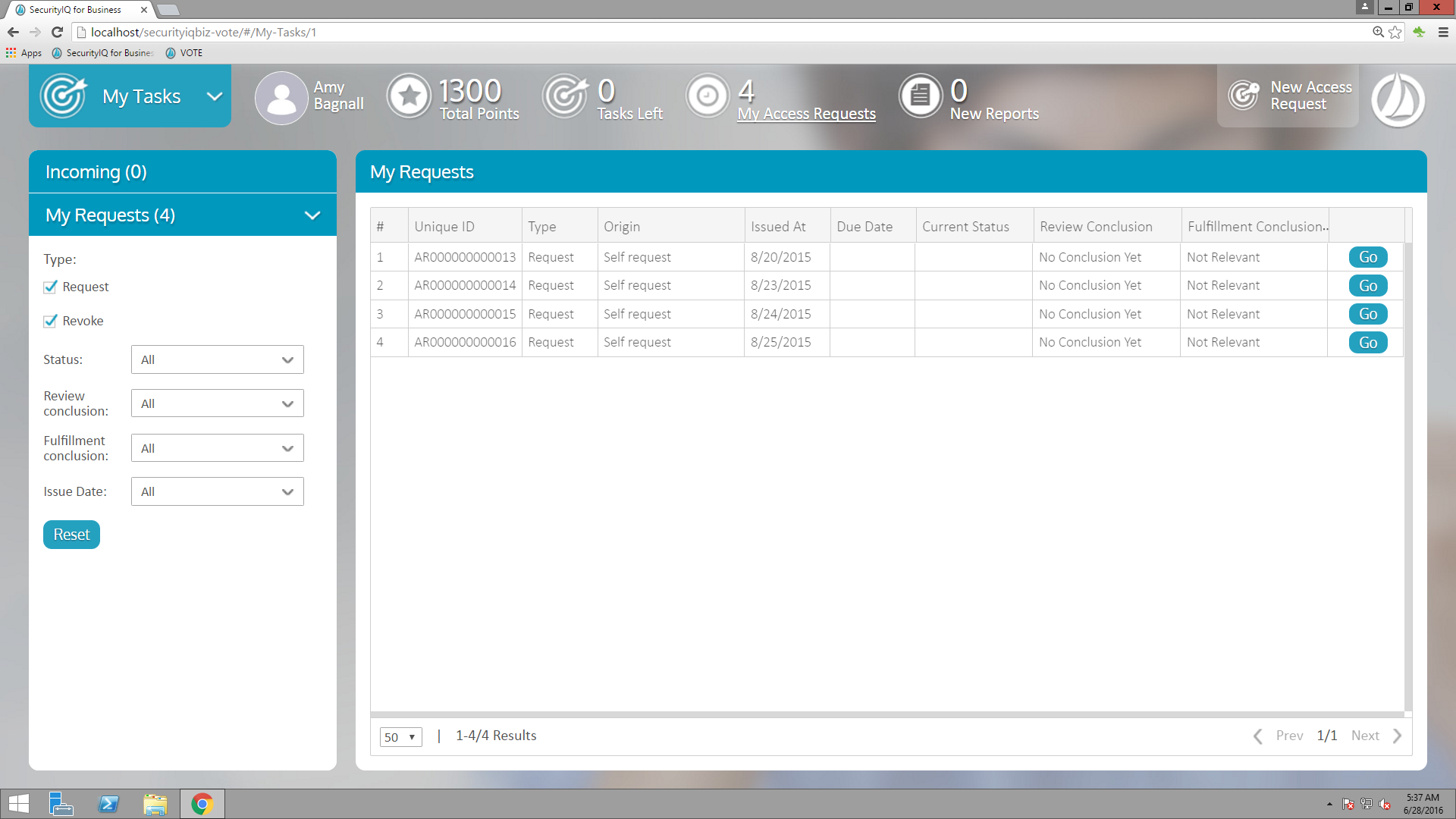The height and width of the screenshot is (819, 1456).
Task: Click the sailboat logo icon at top right
Action: [1398, 99]
